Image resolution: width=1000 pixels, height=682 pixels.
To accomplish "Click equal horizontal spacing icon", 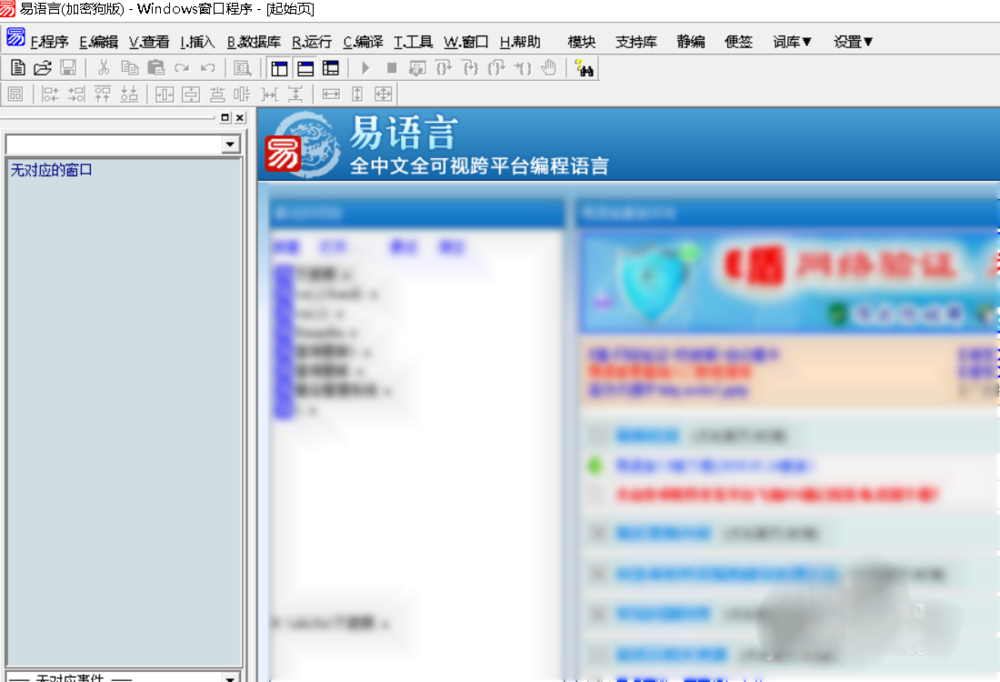I will tap(270, 94).
